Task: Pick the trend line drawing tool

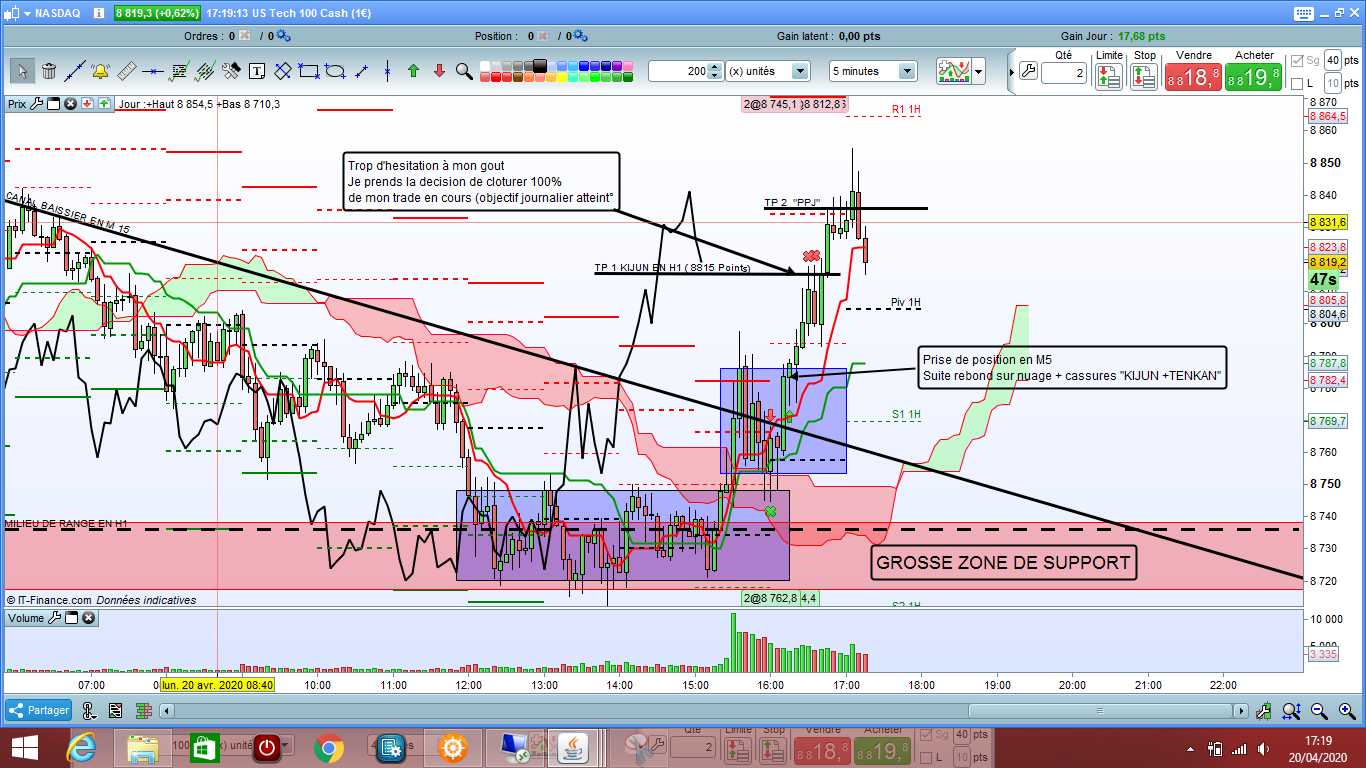Action: click(x=74, y=71)
